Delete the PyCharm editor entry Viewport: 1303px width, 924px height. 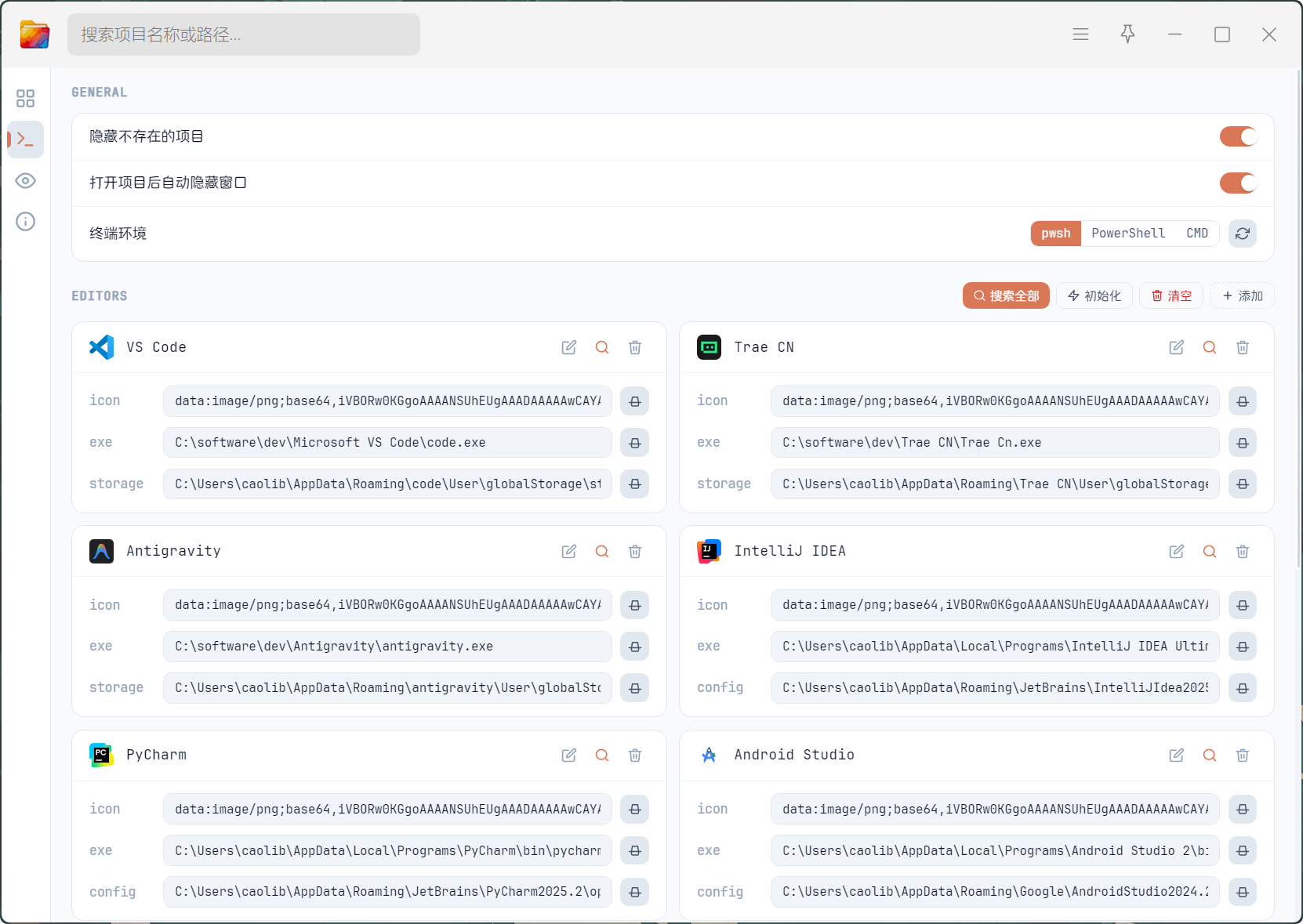click(635, 756)
